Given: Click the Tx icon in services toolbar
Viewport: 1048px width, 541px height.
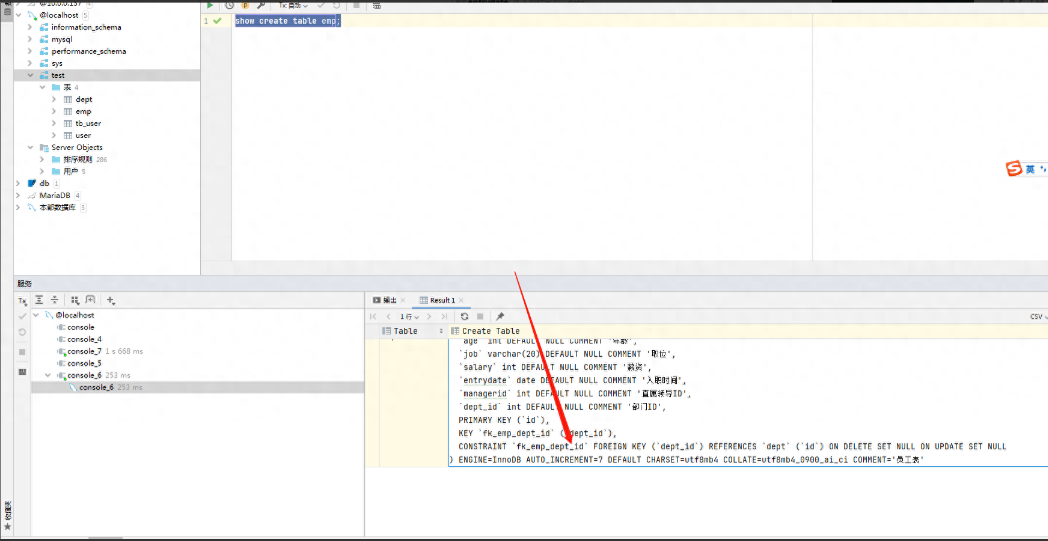Looking at the screenshot, I should (22, 301).
